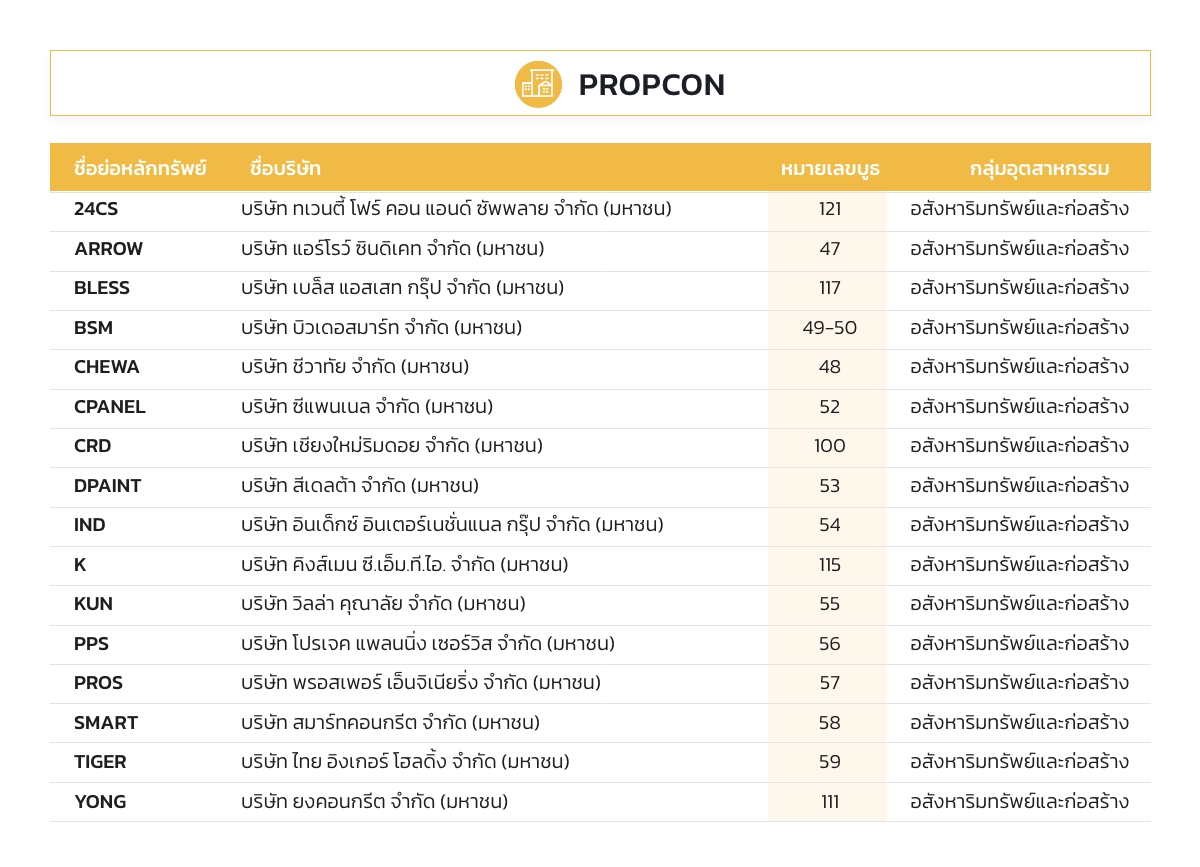The width and height of the screenshot is (1200, 867).
Task: Select the CPANEL company name cell
Action: click(x=367, y=407)
